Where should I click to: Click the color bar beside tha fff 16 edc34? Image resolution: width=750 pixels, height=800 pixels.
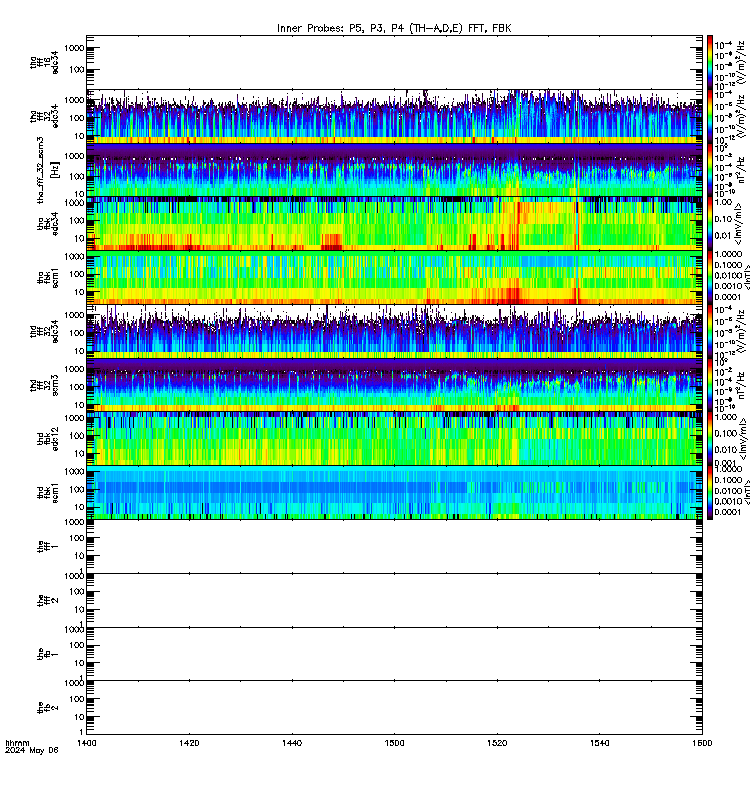[710, 62]
